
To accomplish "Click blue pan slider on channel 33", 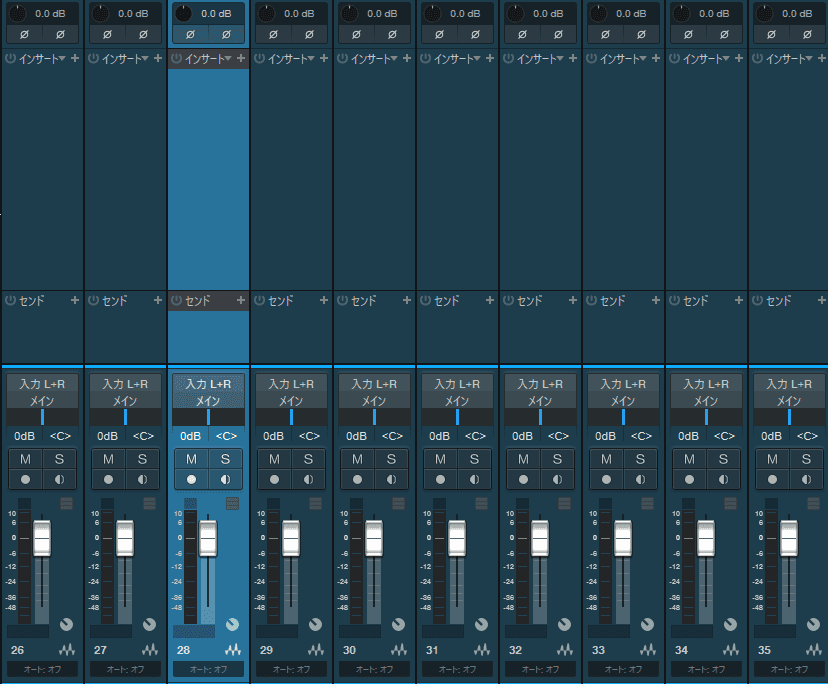I will [623, 417].
